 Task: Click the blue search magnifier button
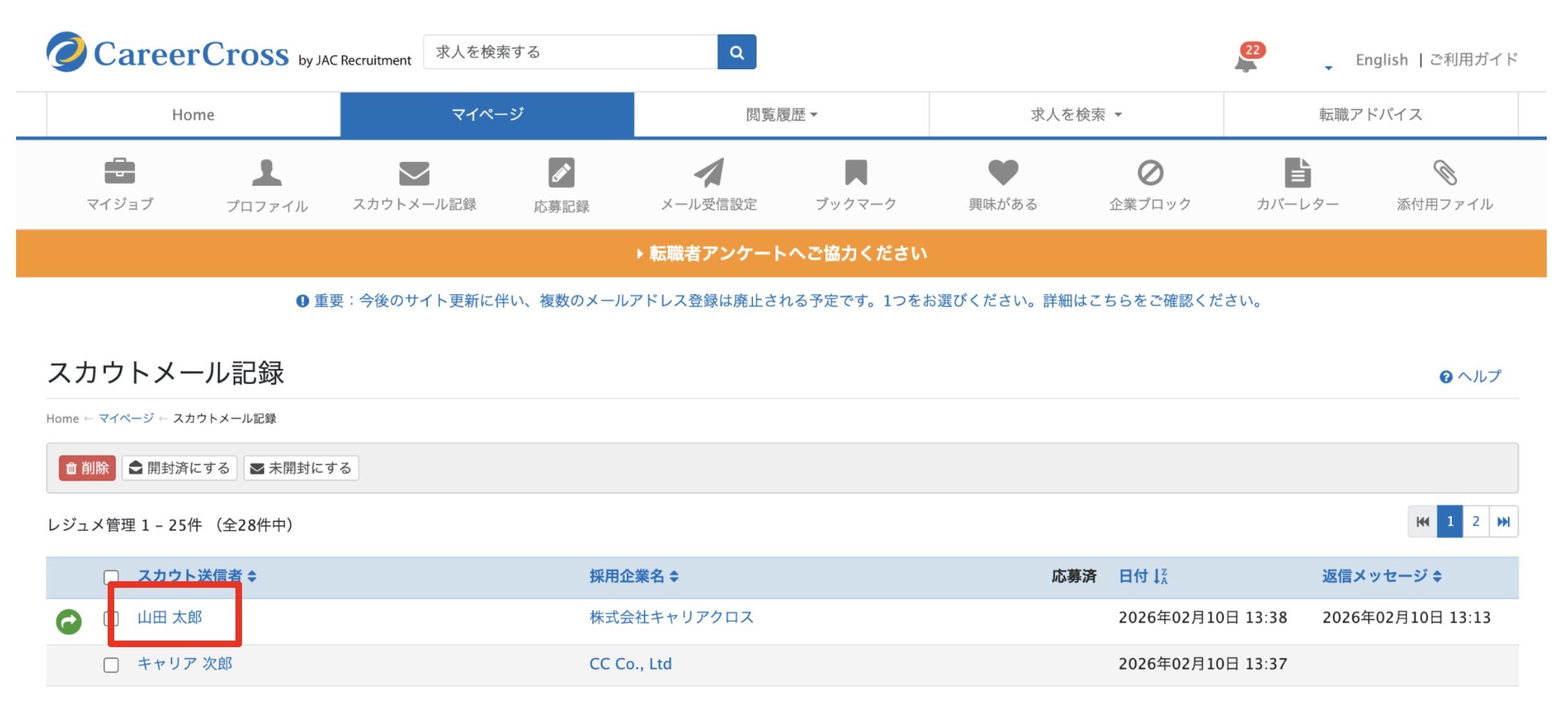point(736,52)
